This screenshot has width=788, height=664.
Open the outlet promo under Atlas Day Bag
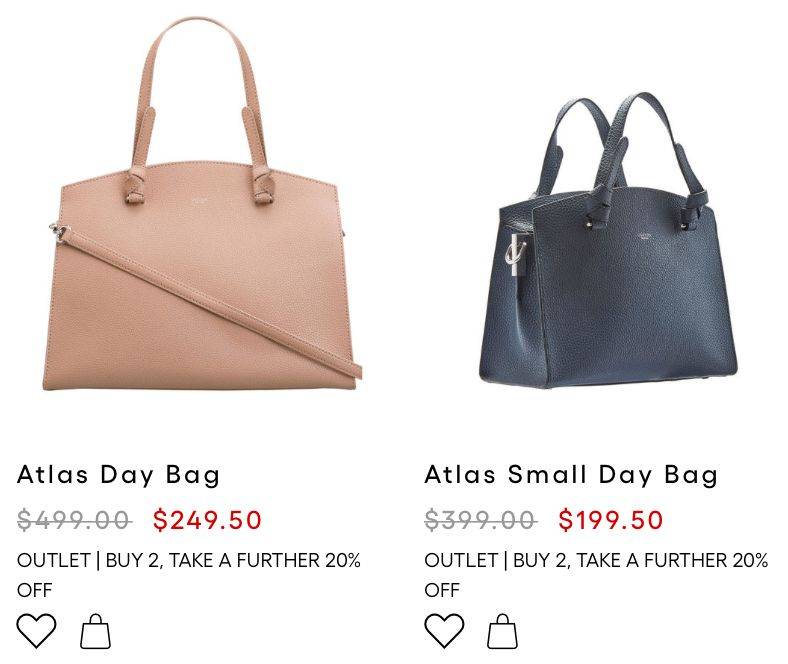[x=188, y=575]
